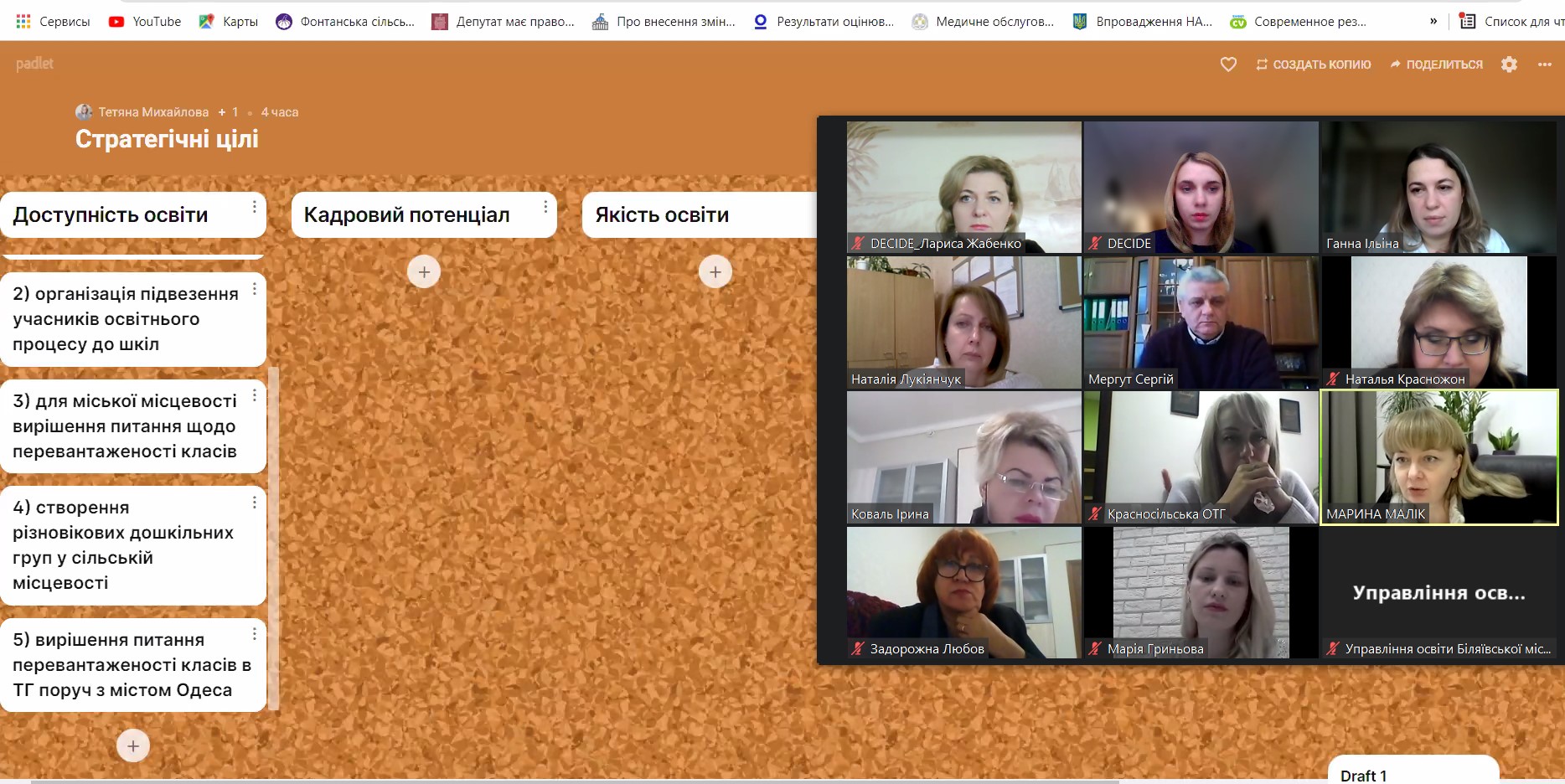The height and width of the screenshot is (784, 1565).
Task: Select Наталія Лукіянчук video tile
Action: click(x=964, y=322)
